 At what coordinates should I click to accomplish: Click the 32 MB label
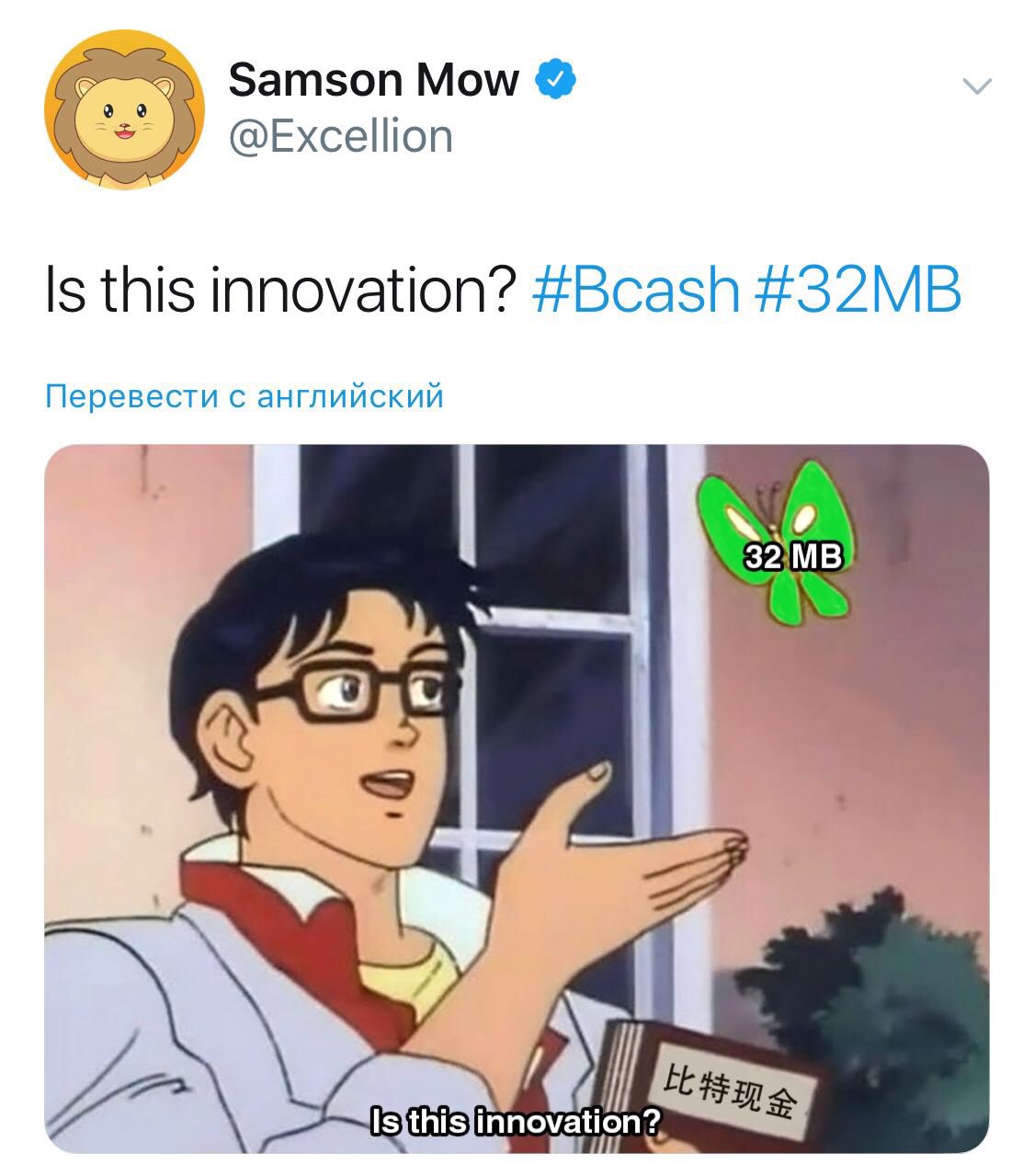792,555
